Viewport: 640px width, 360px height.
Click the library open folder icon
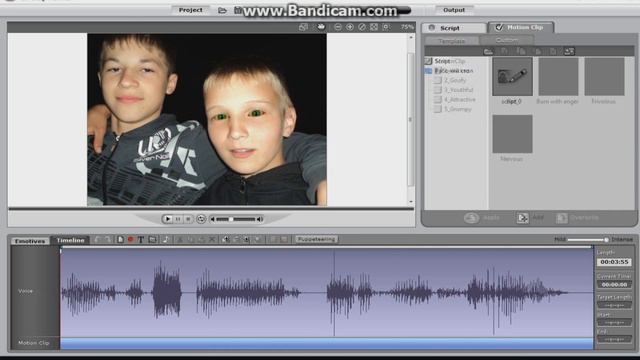coord(488,51)
